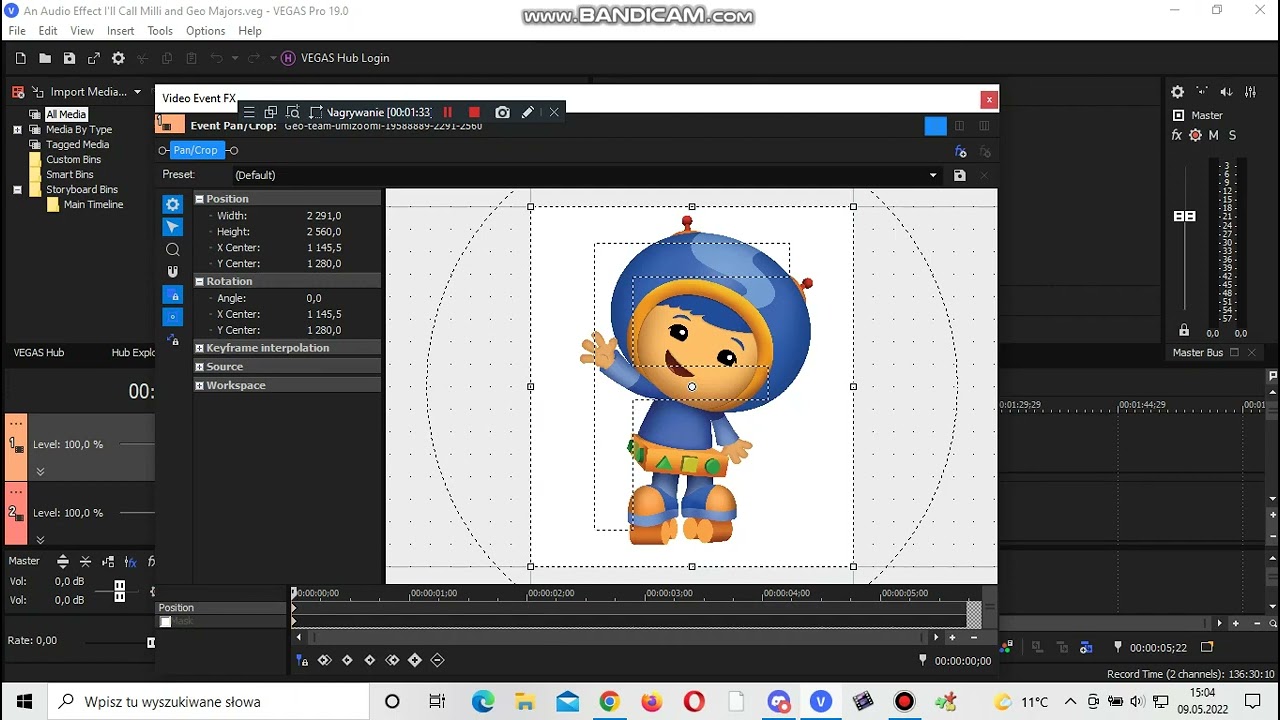Open the Tools menu
The height and width of the screenshot is (720, 1280).
pos(160,31)
